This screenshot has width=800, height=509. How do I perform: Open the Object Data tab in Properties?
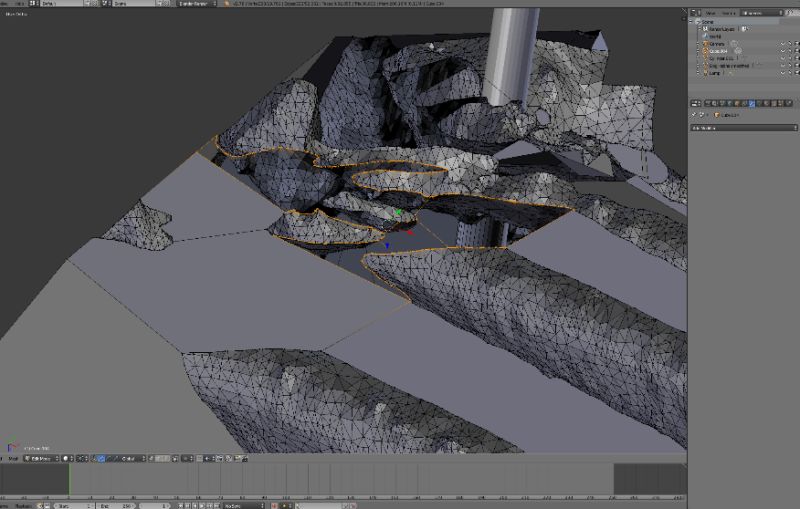point(759,104)
